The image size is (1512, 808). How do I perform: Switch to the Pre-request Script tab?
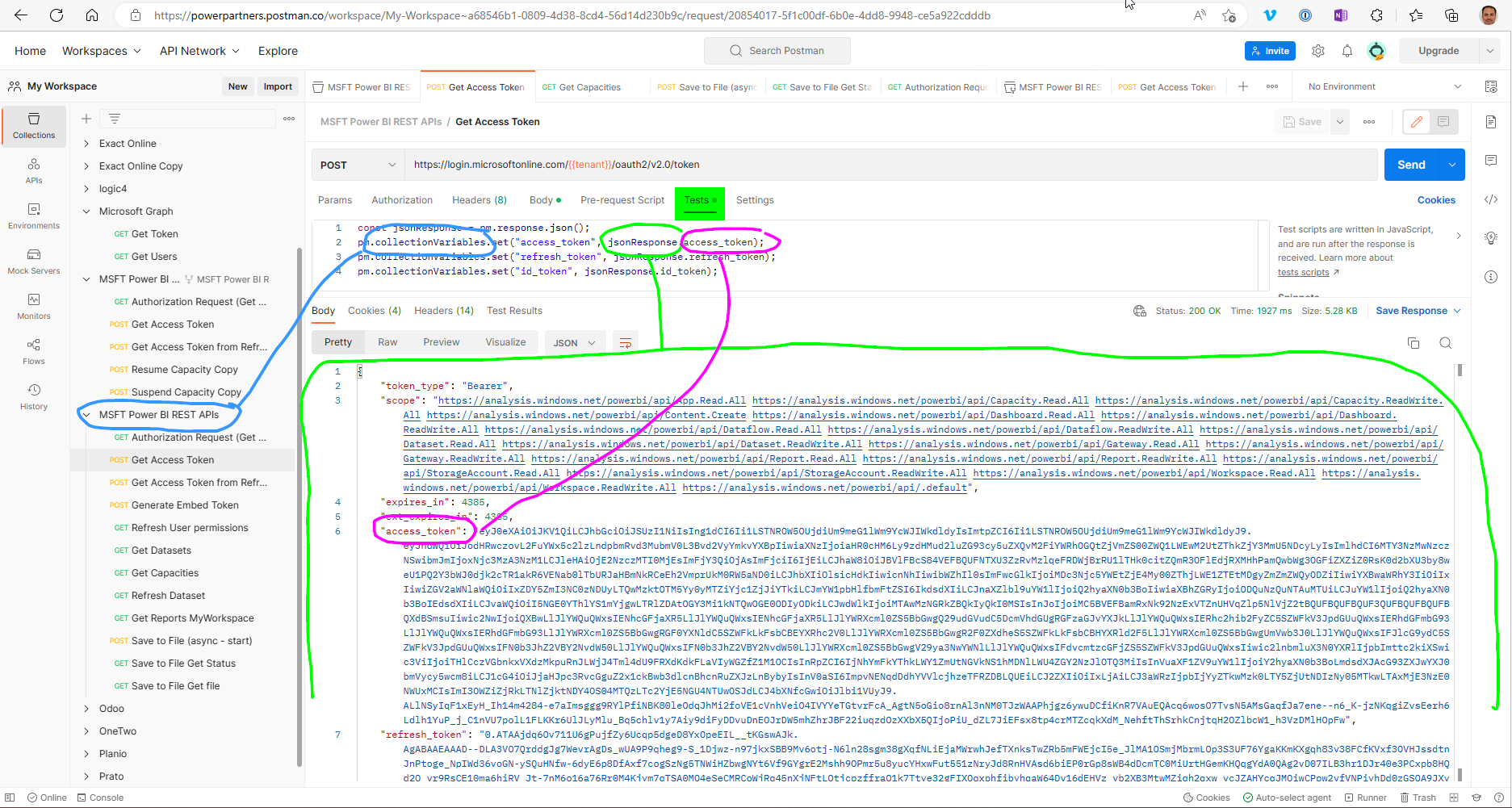pos(622,200)
